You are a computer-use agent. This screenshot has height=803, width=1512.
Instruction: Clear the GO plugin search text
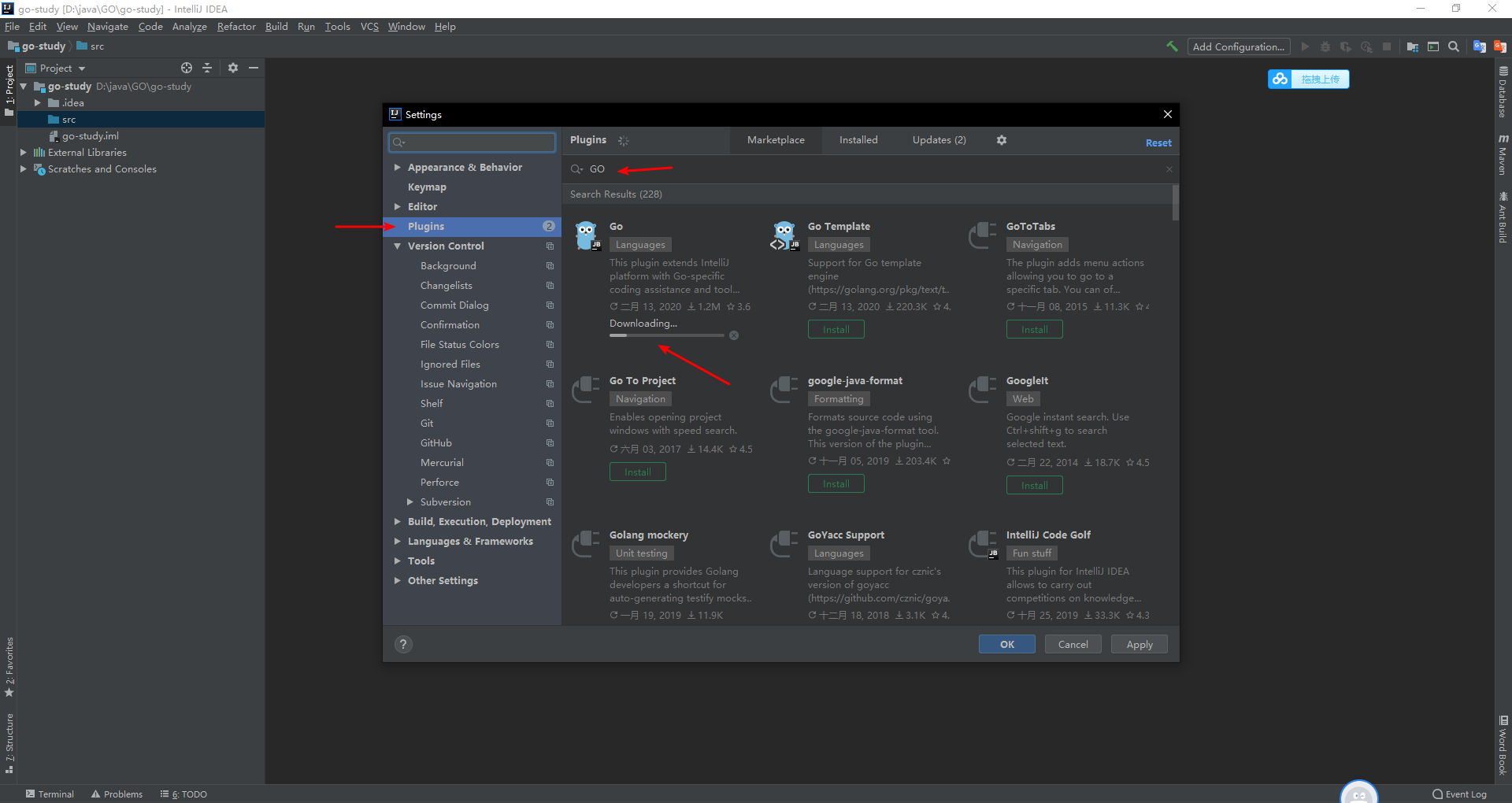coord(1169,169)
